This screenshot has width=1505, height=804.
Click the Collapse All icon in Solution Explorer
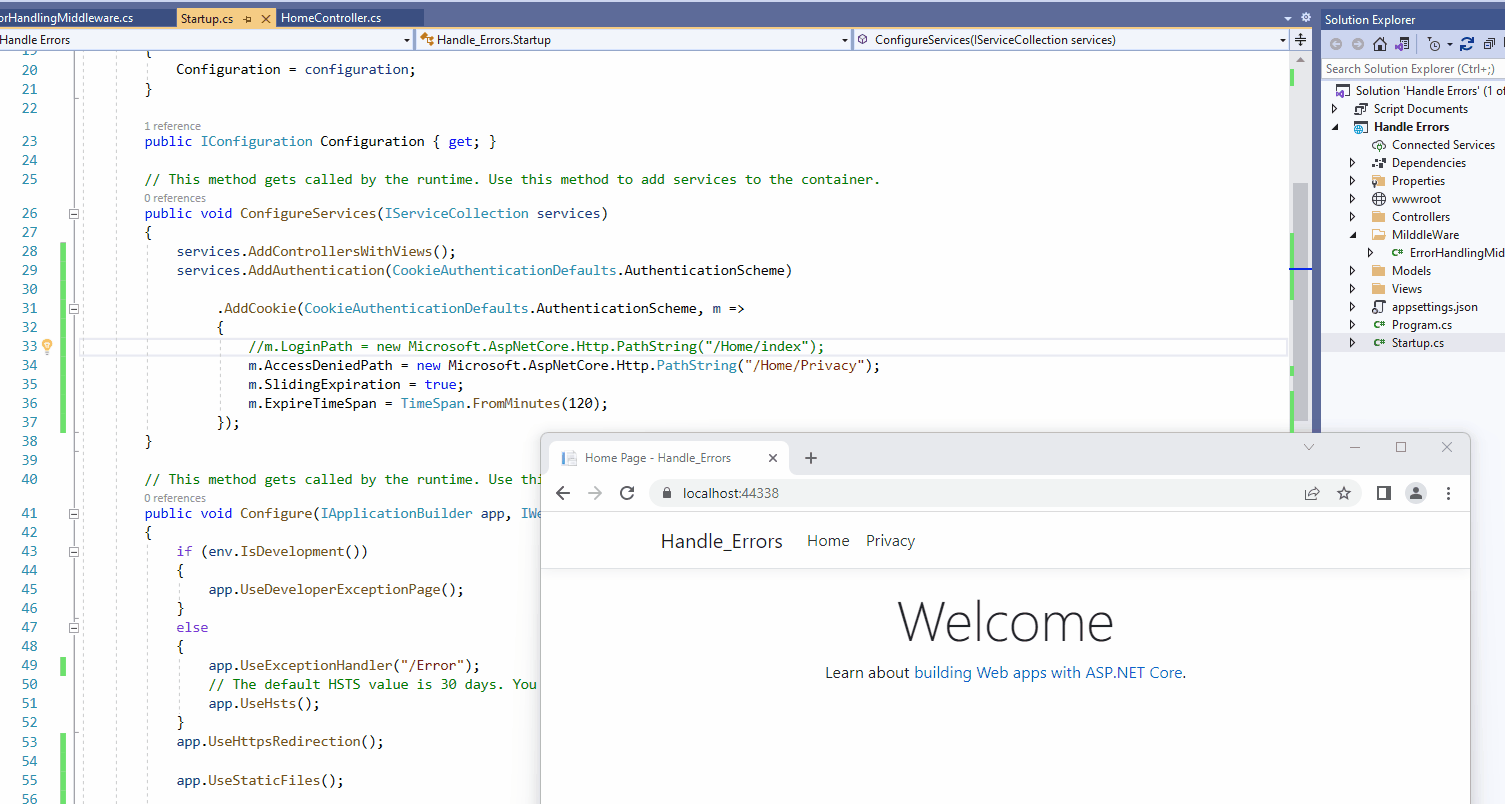pos(1489,44)
